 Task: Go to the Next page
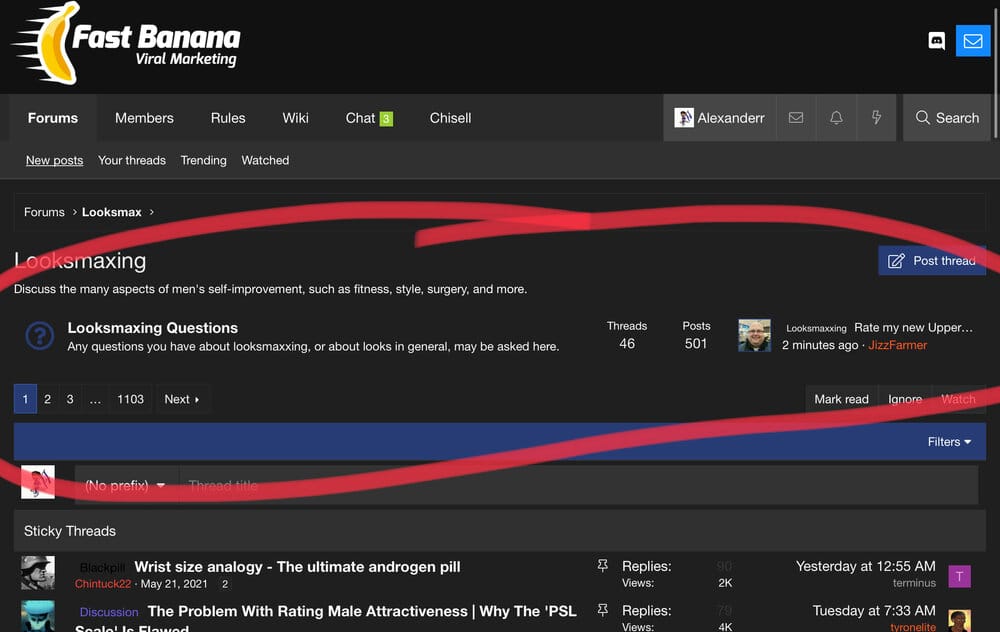click(x=182, y=399)
